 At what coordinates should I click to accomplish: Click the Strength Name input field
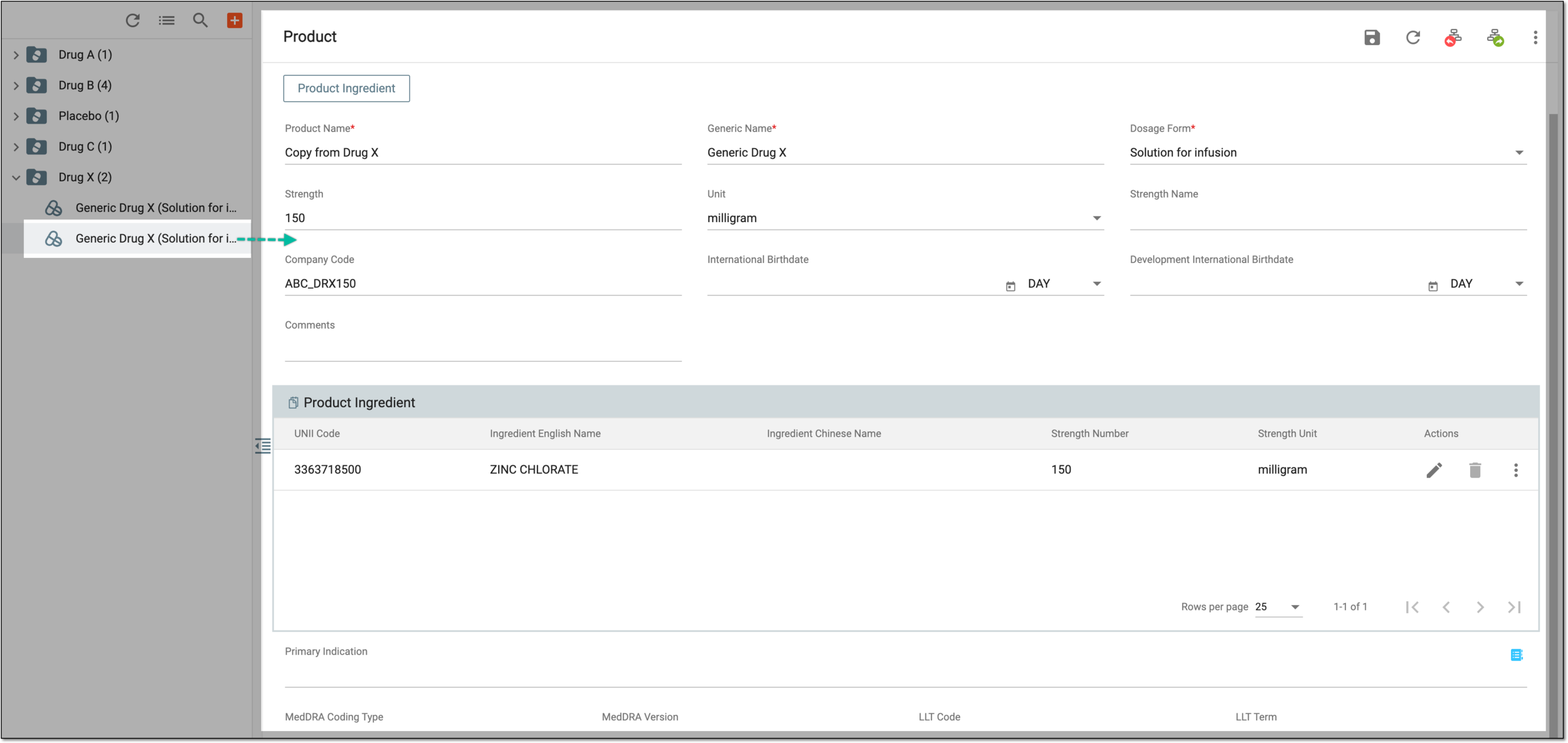click(1328, 218)
